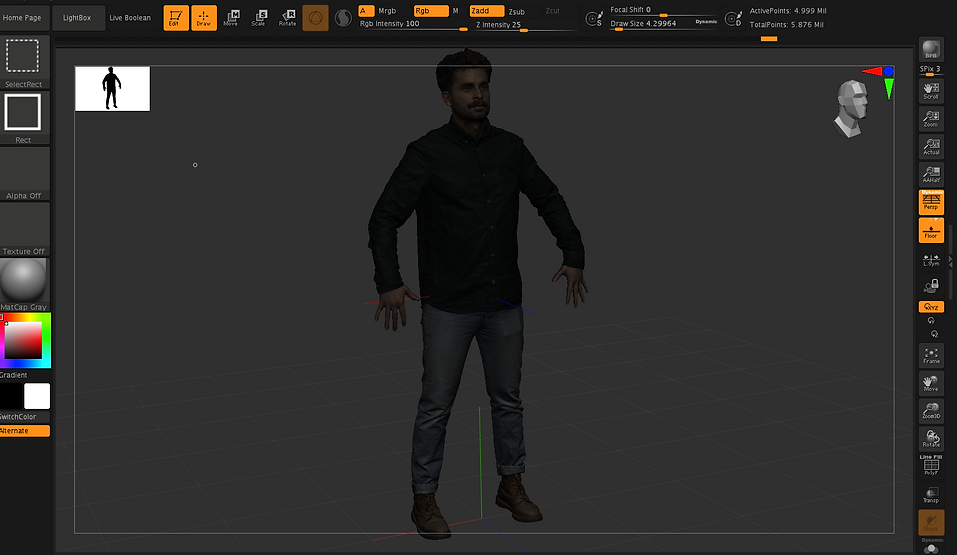Toggle Live Boolean mode
Screen dimensions: 957x555
point(130,18)
